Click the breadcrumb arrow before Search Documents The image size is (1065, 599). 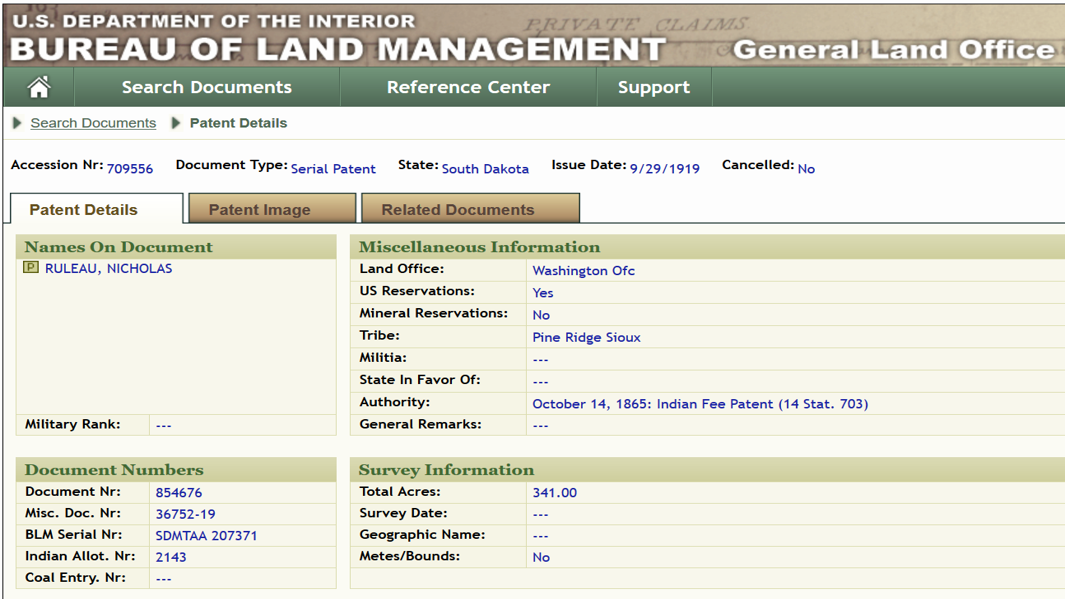click(x=18, y=123)
